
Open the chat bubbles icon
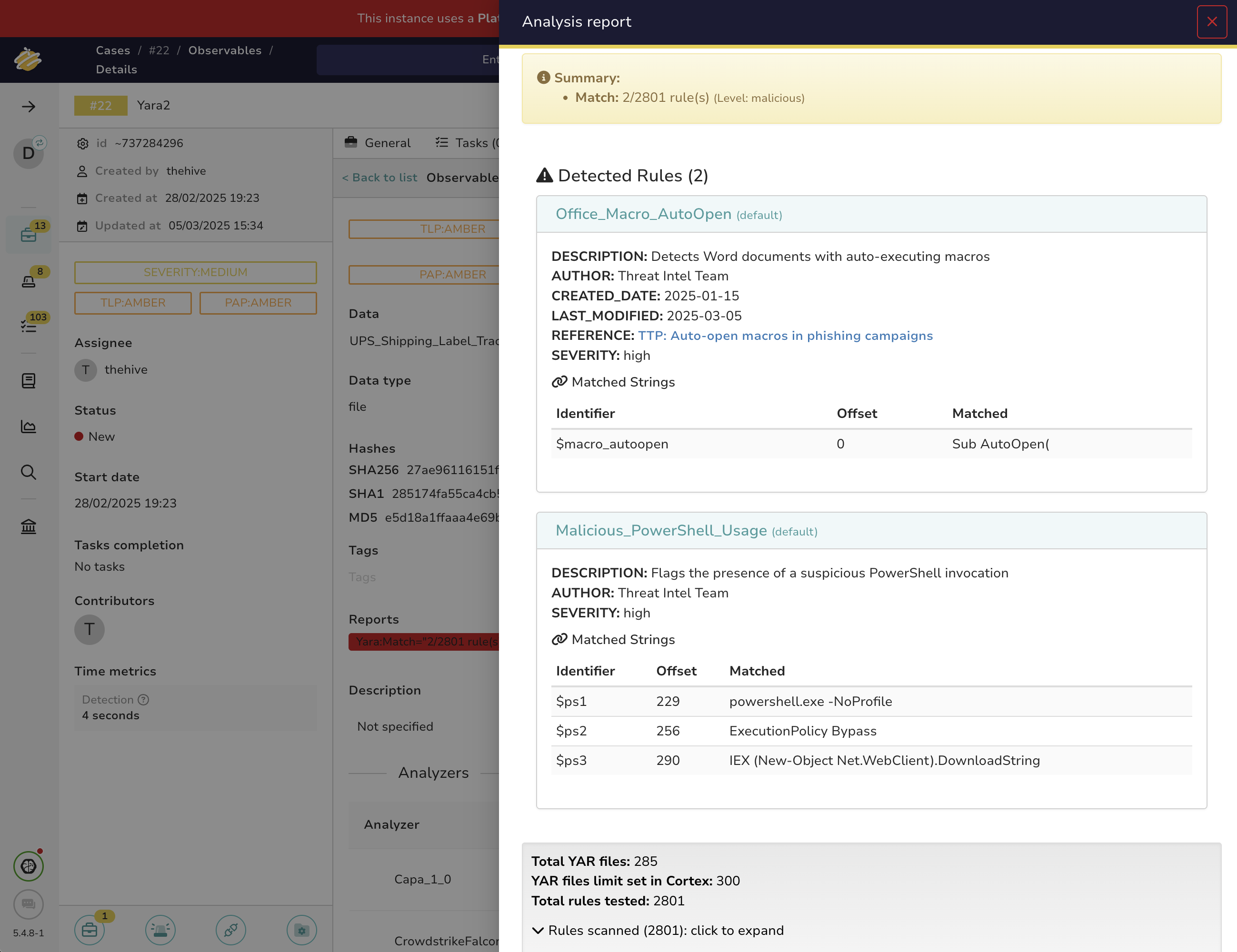(x=28, y=904)
